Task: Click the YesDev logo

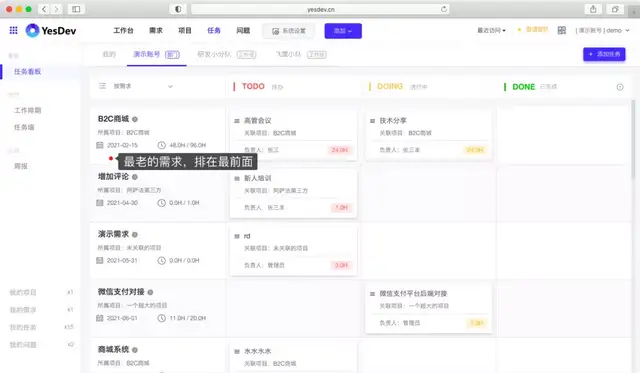Action: (x=51, y=31)
